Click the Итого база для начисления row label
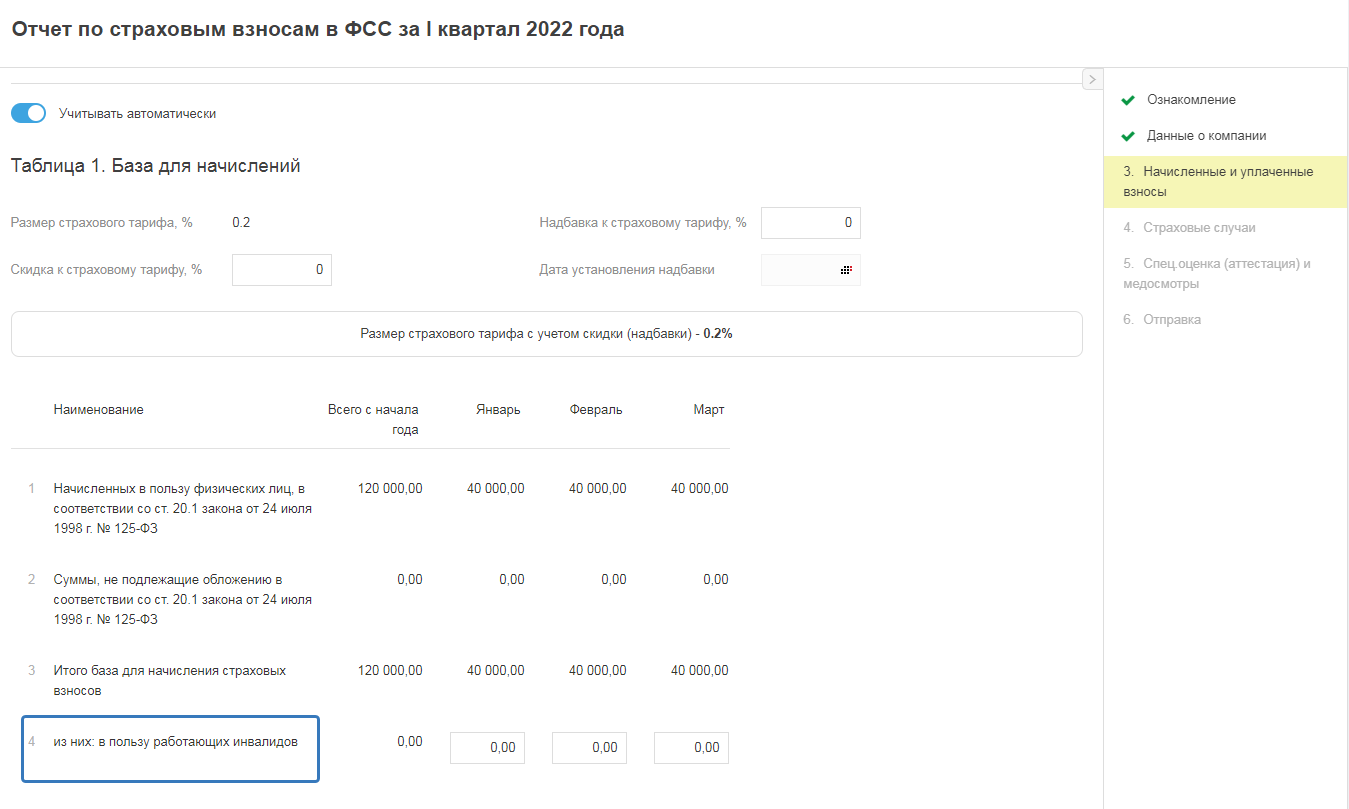 170,680
